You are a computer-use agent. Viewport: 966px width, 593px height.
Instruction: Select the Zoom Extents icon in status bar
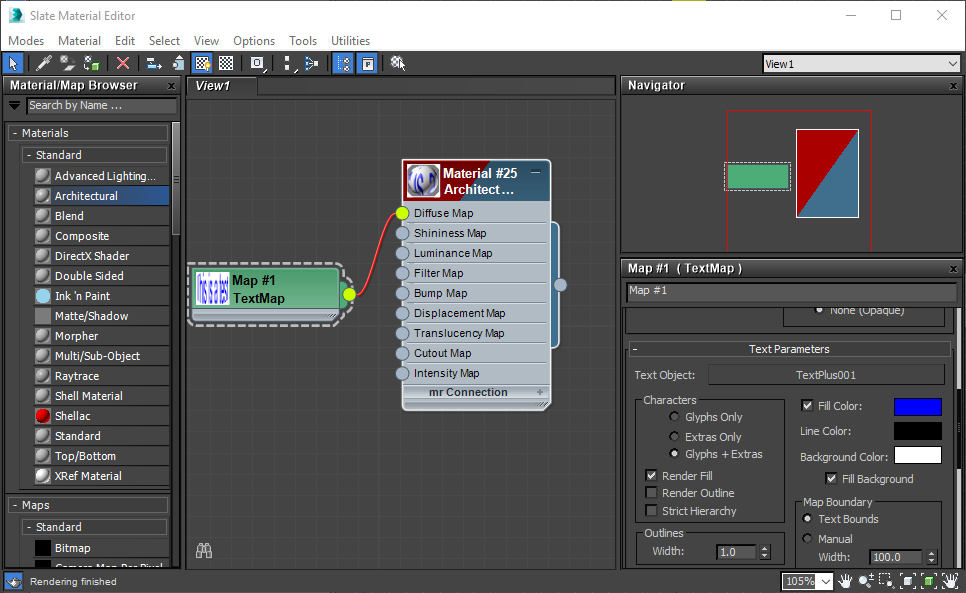pyautogui.click(x=908, y=580)
